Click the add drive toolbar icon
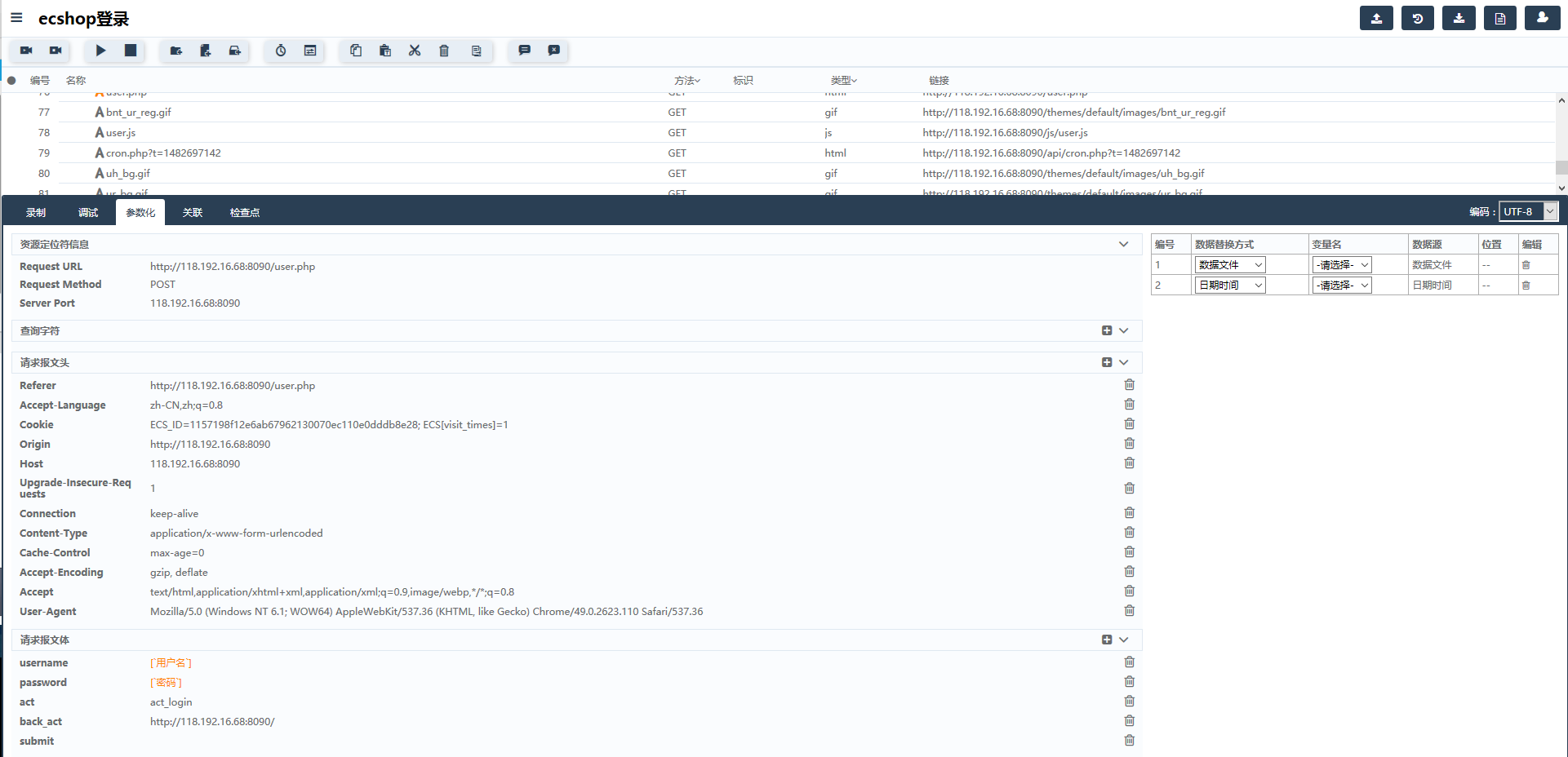 (235, 51)
